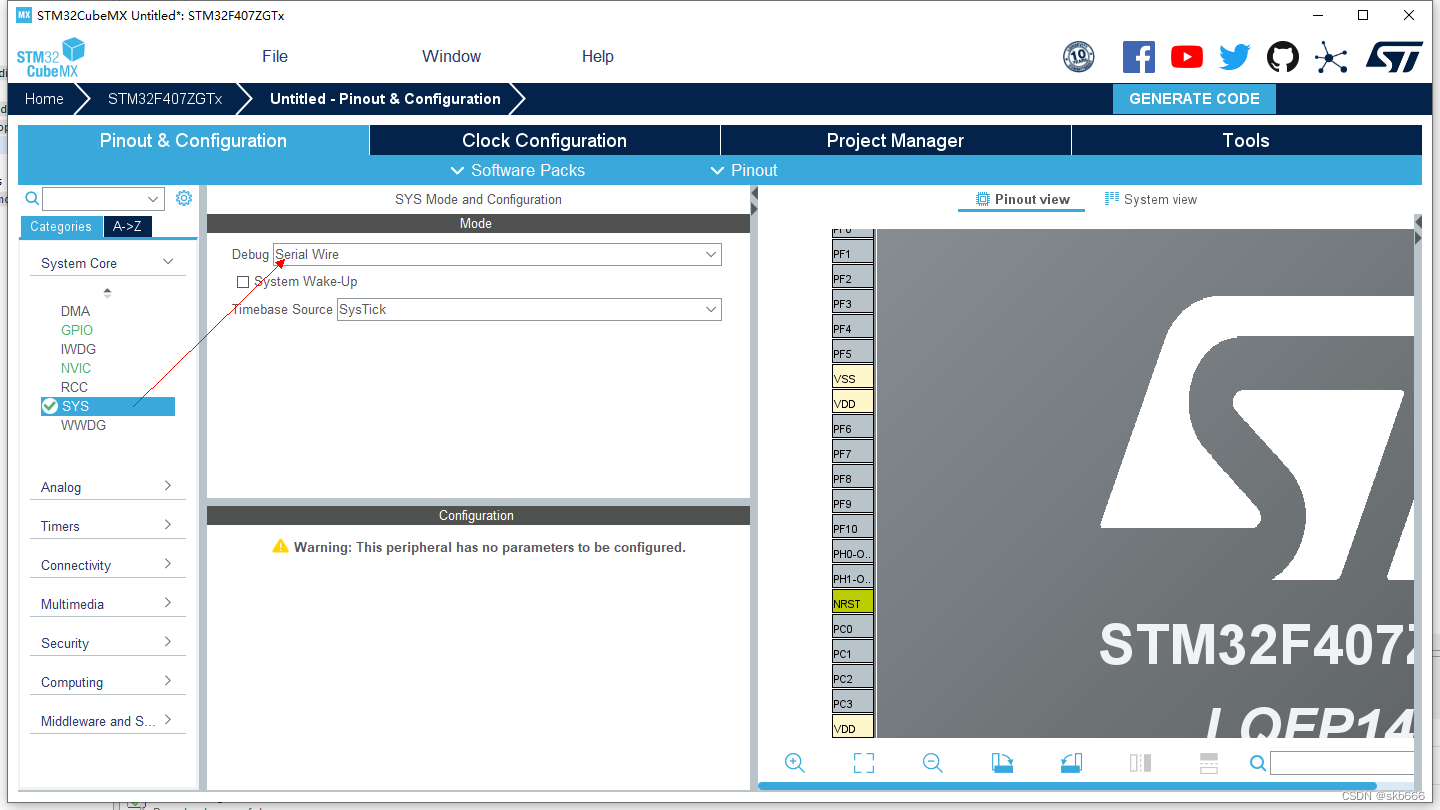This screenshot has width=1440, height=810.
Task: Open the ST GitHub page
Action: (x=1282, y=57)
